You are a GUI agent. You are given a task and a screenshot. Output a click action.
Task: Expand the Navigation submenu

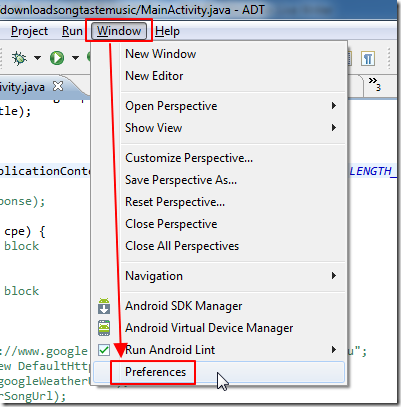(x=219, y=276)
